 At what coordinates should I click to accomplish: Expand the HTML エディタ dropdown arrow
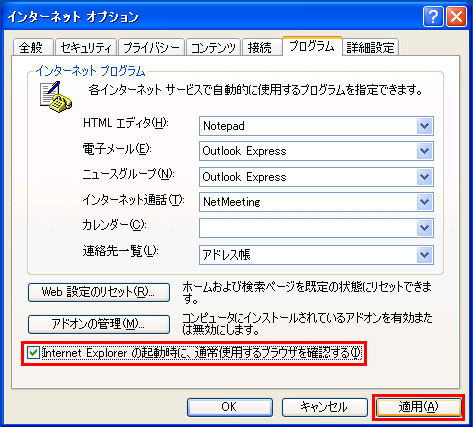click(x=424, y=126)
